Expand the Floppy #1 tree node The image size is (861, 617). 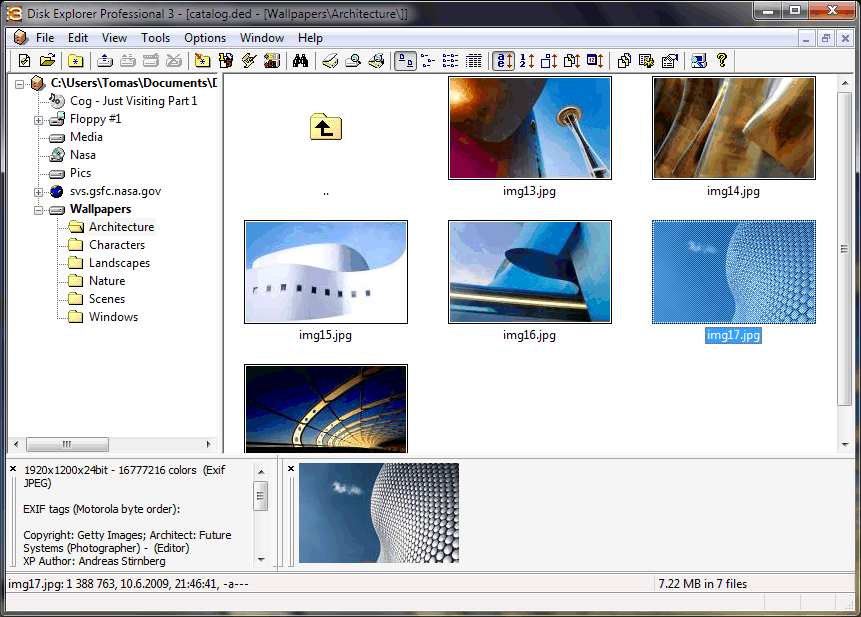(x=39, y=119)
